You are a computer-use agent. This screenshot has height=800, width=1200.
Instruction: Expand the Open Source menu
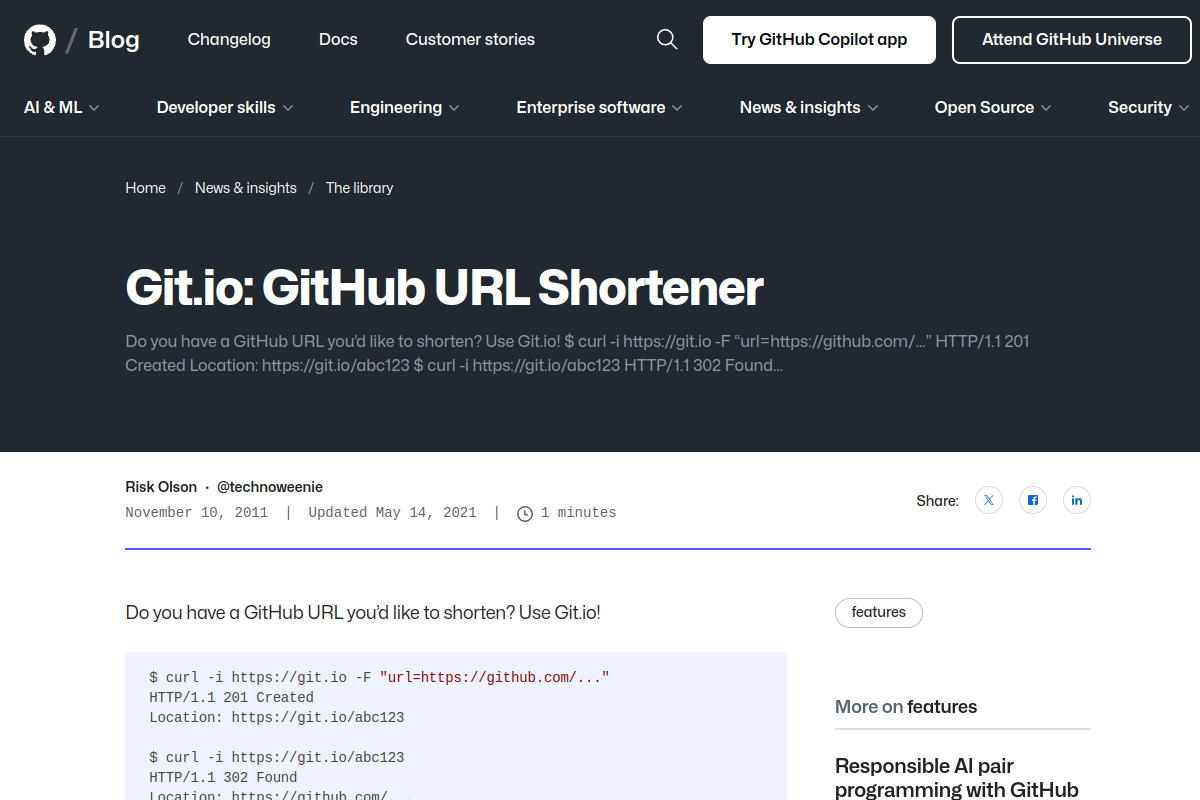click(993, 107)
